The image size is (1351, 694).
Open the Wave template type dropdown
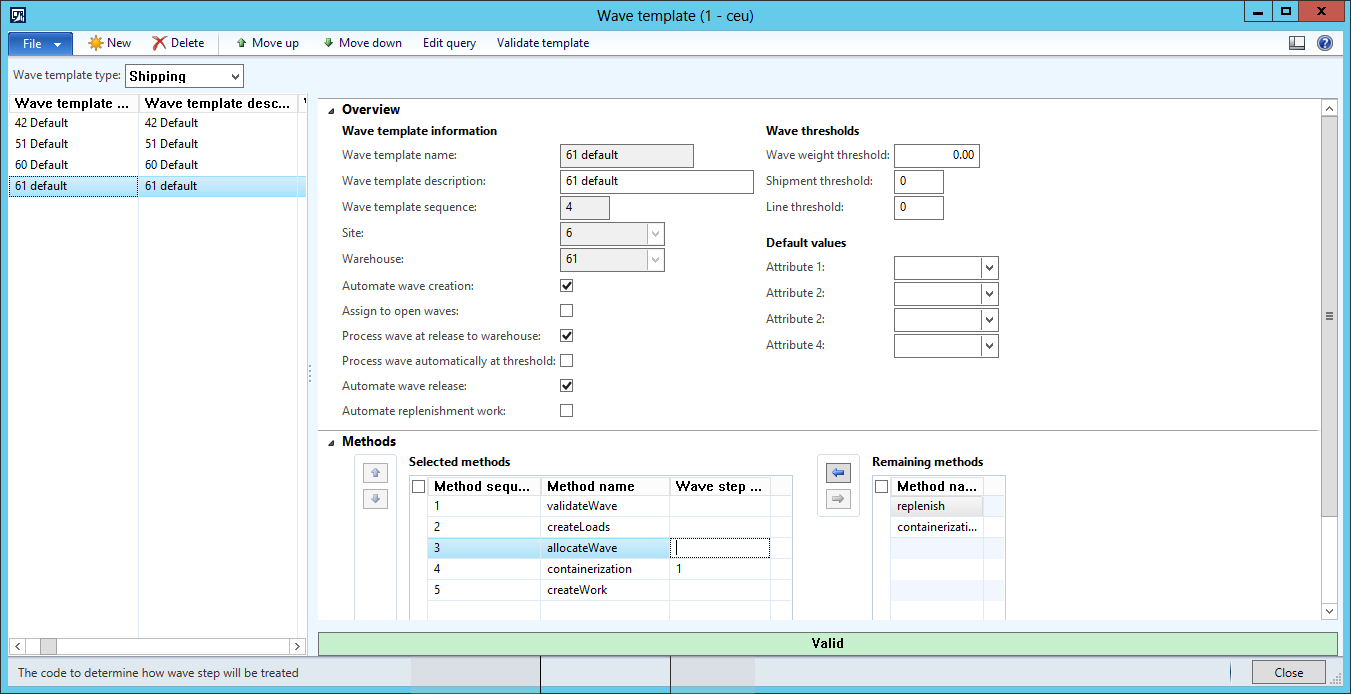coord(234,76)
